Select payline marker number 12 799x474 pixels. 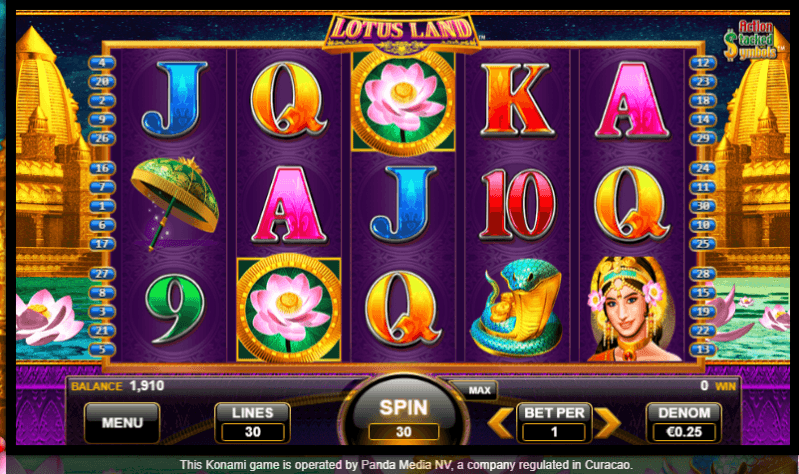click(x=703, y=63)
